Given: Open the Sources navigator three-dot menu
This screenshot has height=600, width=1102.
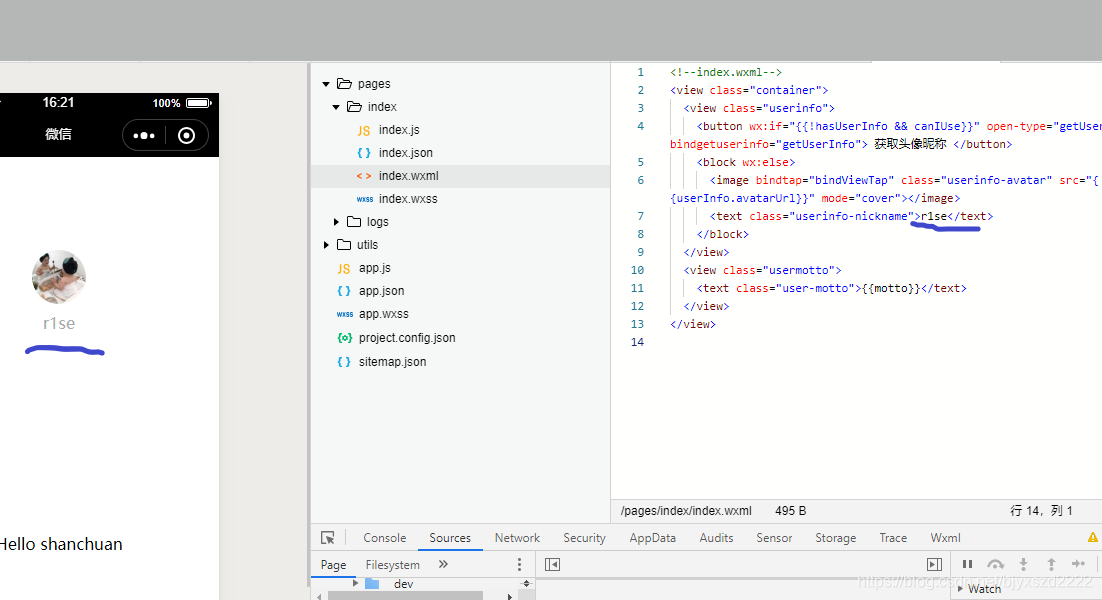Looking at the screenshot, I should (x=519, y=564).
